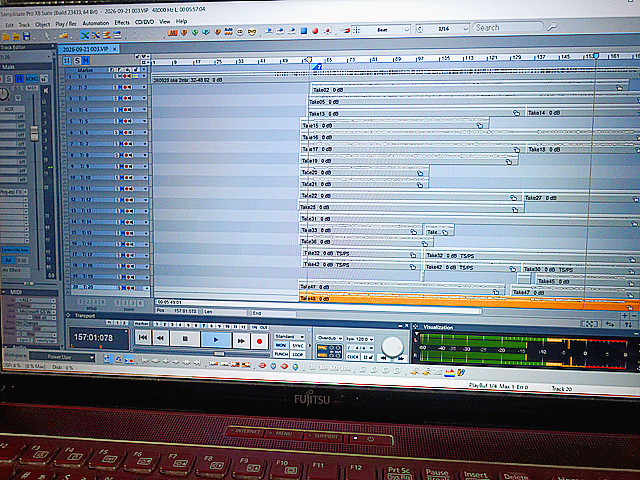Open the Beat snap grid dropdown
Viewport: 640px width, 480px height.
(406, 29)
